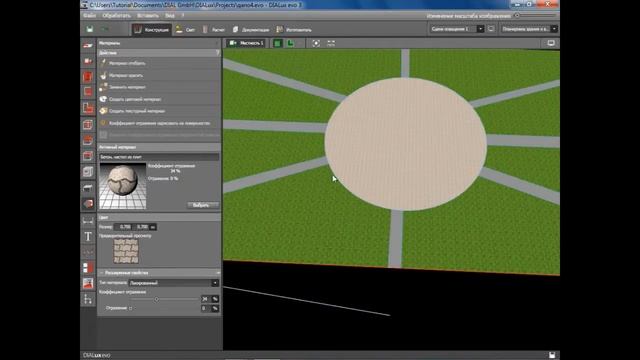Select the active red cube Materials tool

click(x=88, y=204)
